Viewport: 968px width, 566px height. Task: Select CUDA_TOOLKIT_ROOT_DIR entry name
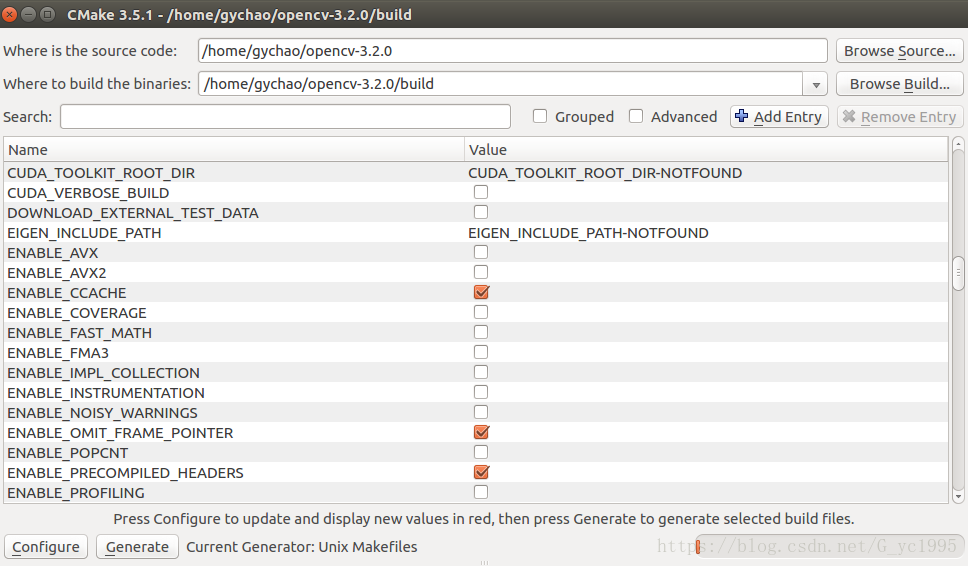101,173
